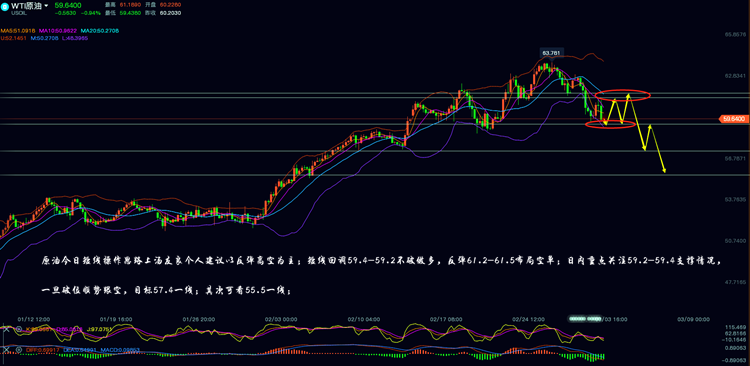Click the 01/26 20:00 time axis label

pyautogui.click(x=199, y=319)
